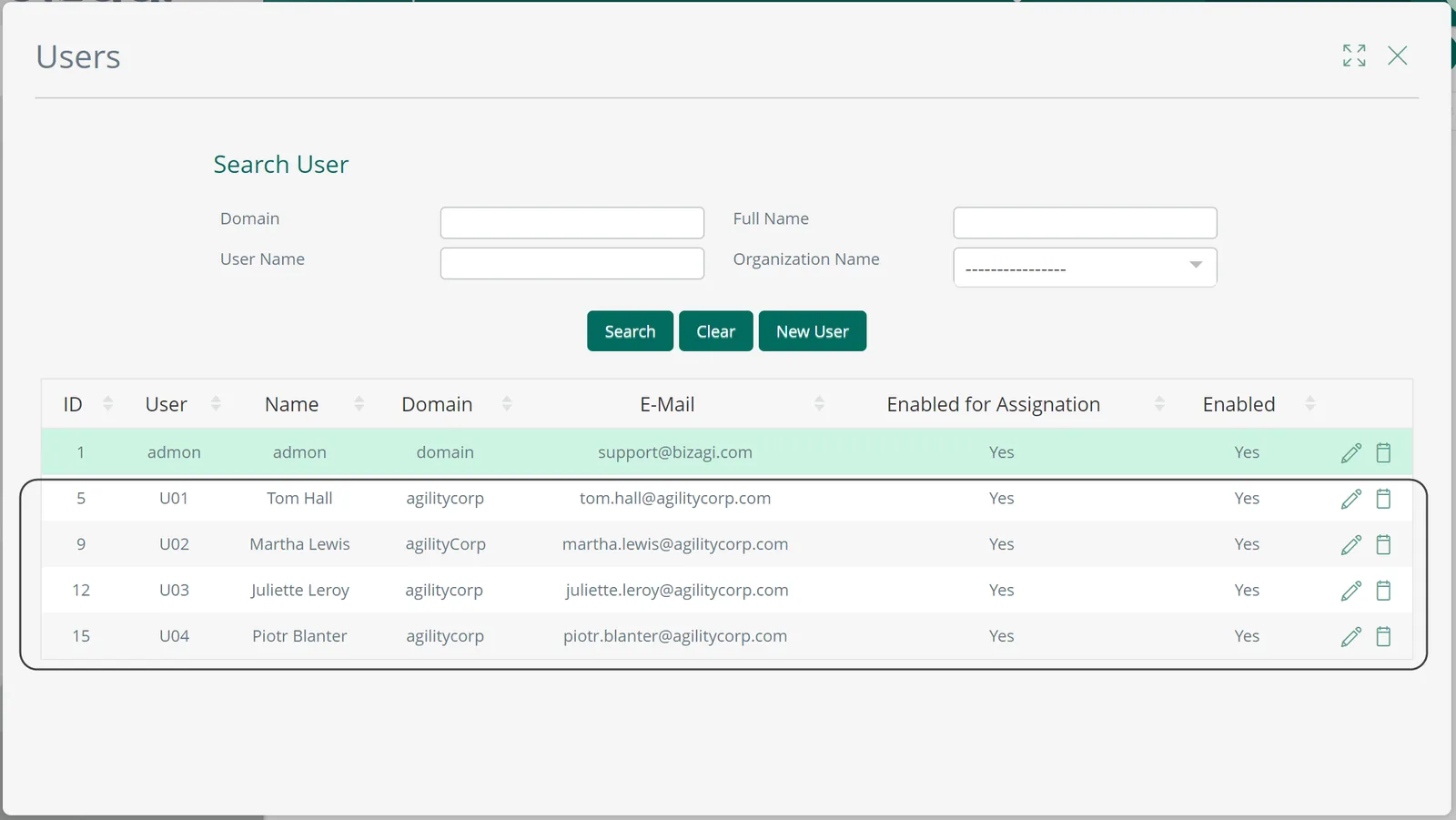Delete Martha Lewis's user entry
1456x820 pixels.
click(1383, 544)
